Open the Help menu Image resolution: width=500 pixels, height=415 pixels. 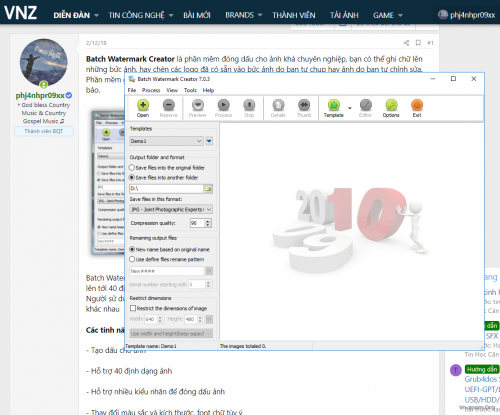point(208,90)
